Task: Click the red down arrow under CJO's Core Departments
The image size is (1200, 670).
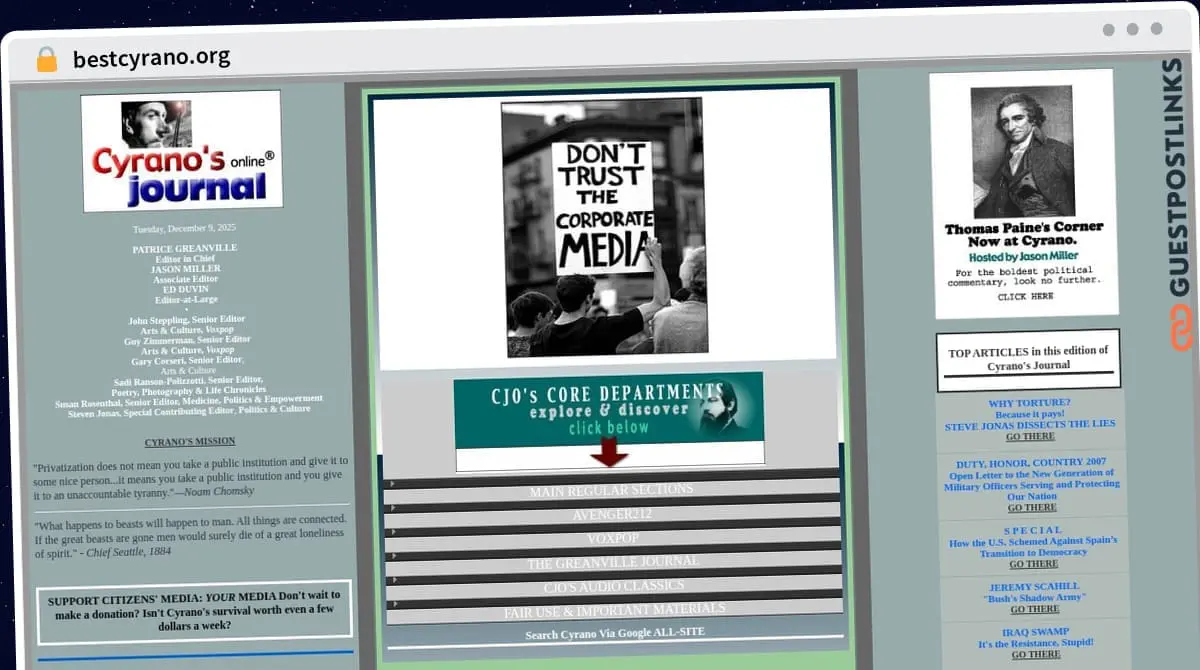Action: [608, 452]
